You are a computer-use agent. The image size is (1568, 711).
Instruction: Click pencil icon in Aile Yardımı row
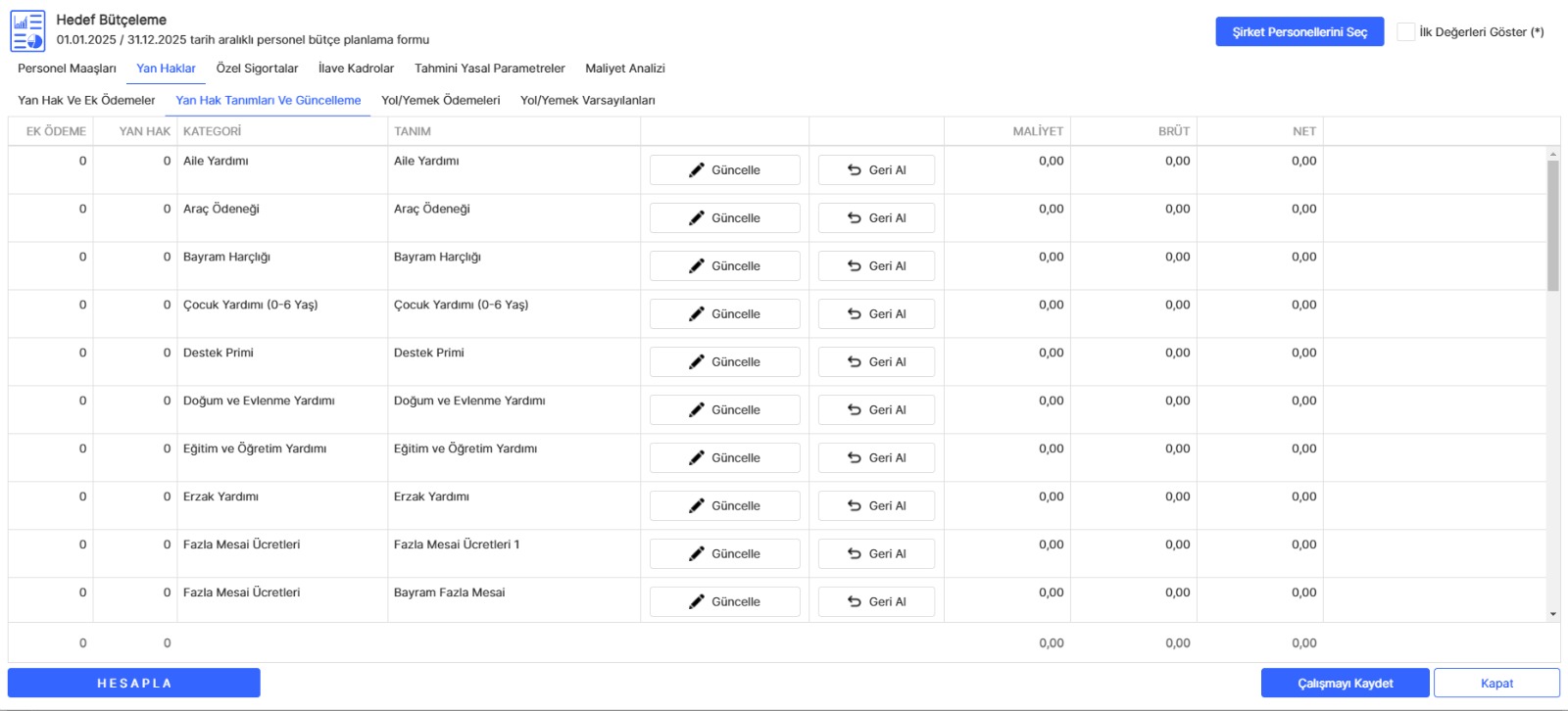click(x=696, y=170)
